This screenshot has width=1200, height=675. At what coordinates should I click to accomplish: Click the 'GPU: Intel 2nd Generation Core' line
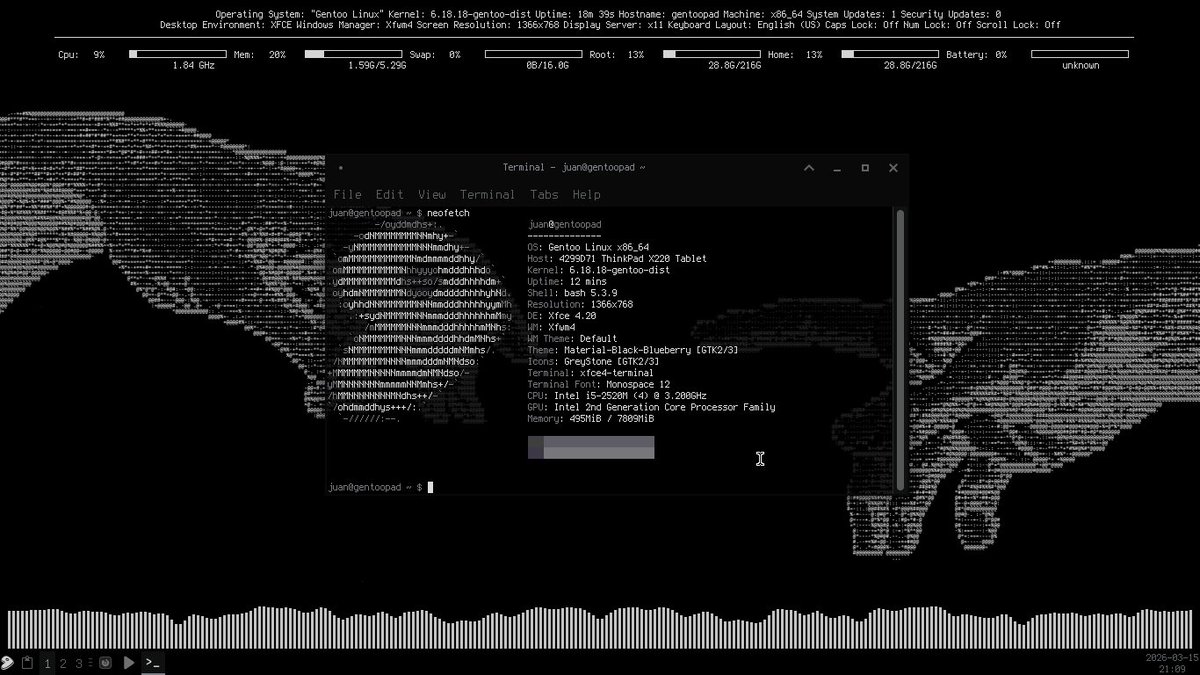click(651, 407)
